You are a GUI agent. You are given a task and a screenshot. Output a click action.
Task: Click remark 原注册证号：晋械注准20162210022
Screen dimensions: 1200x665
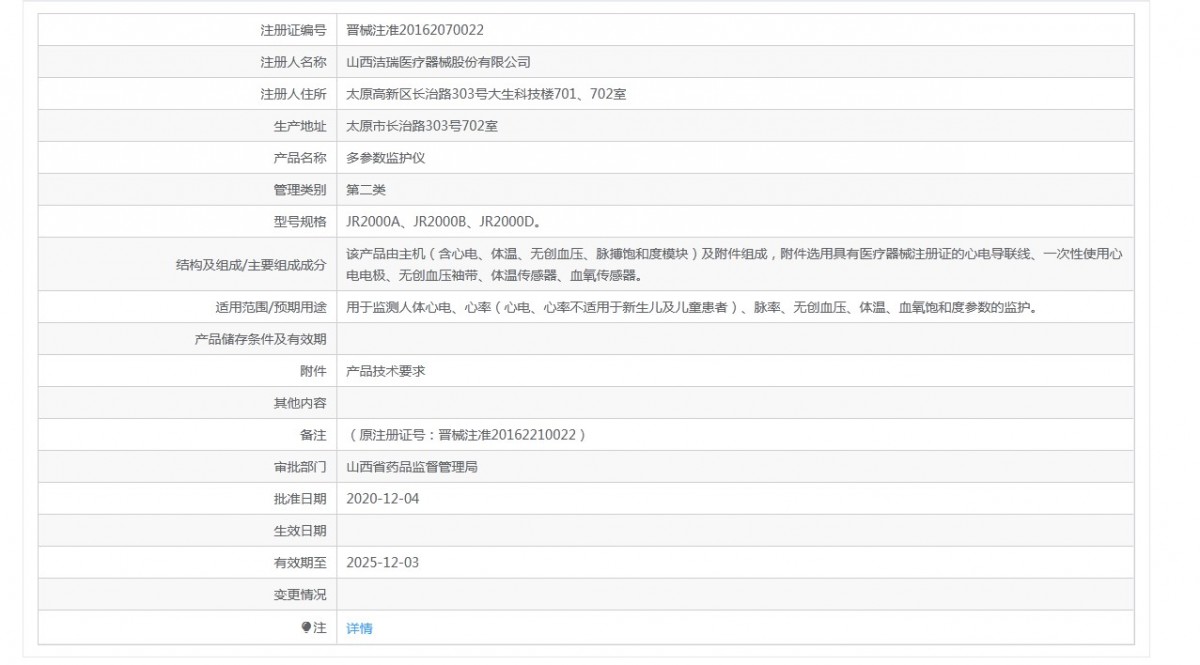coord(466,435)
